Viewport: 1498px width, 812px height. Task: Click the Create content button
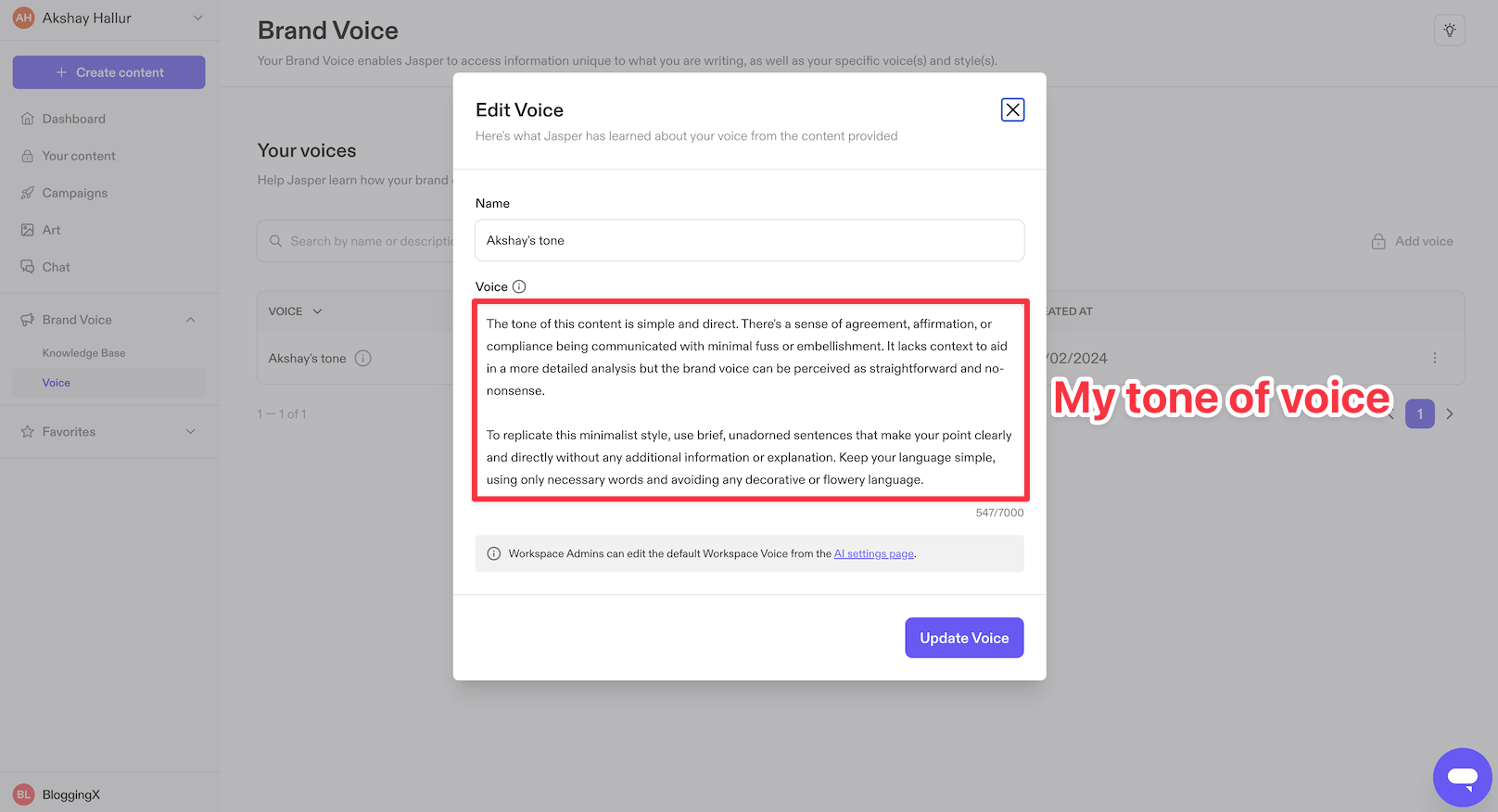click(108, 72)
